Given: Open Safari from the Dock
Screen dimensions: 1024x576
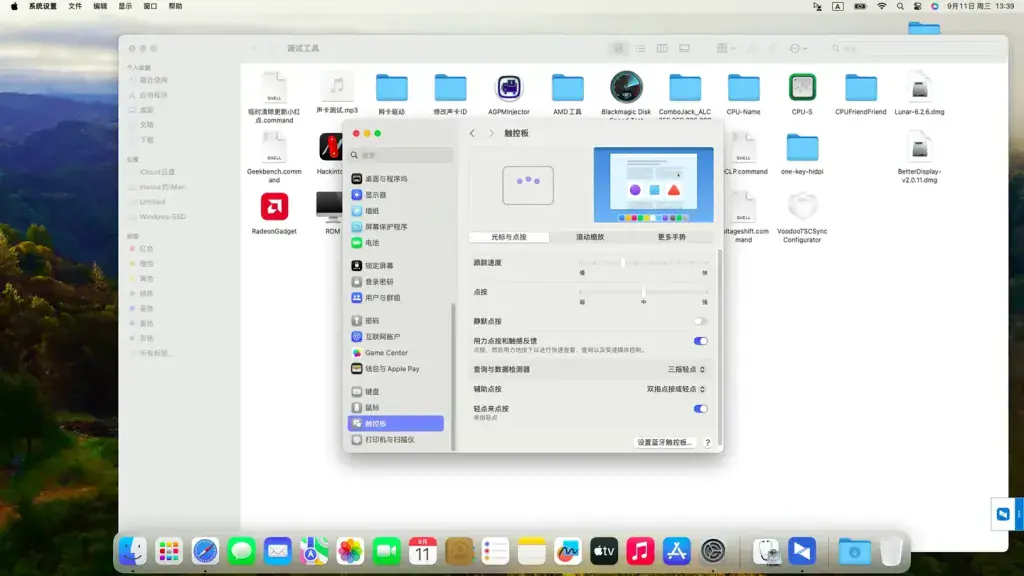Looking at the screenshot, I should click(x=205, y=551).
